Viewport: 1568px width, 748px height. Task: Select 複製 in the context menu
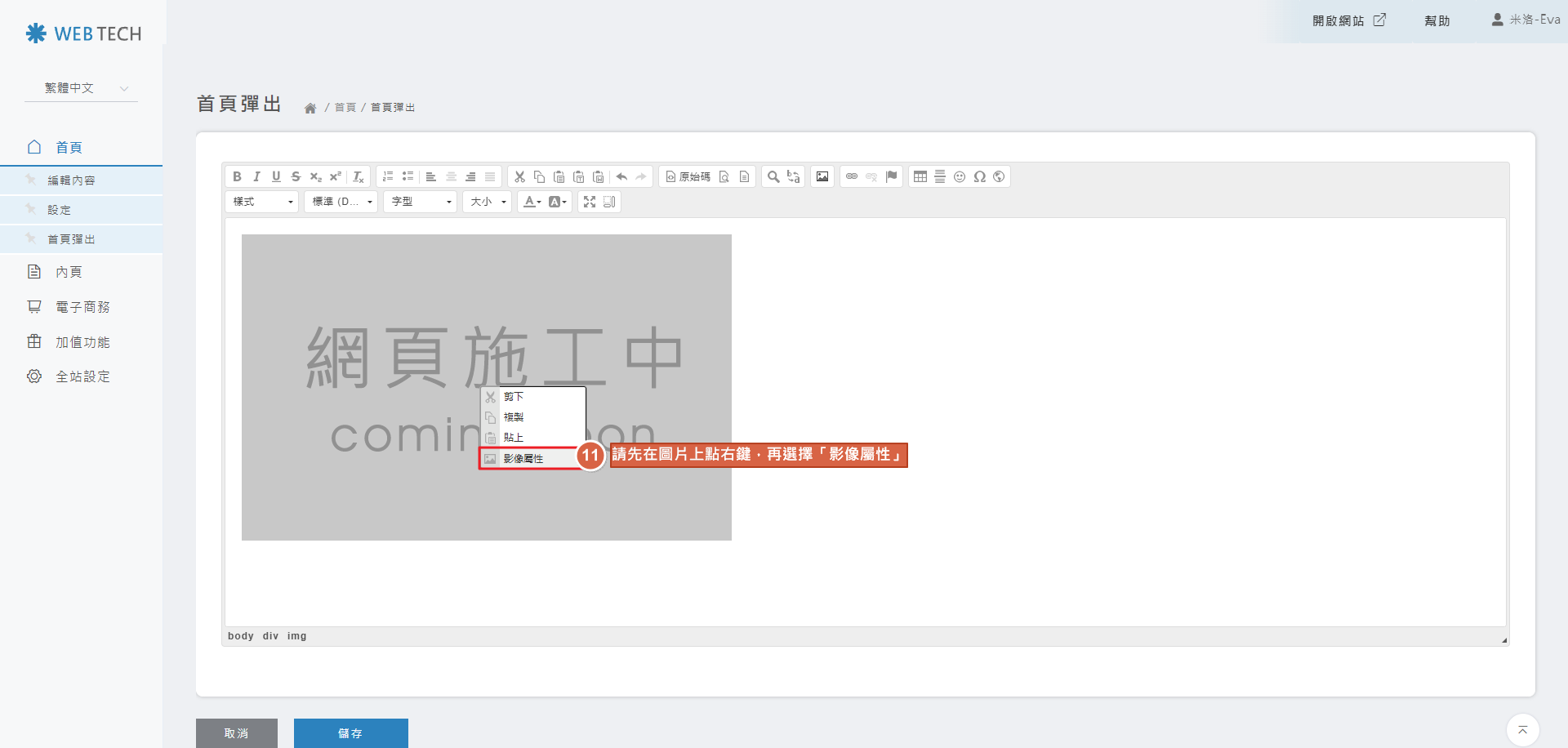[514, 417]
